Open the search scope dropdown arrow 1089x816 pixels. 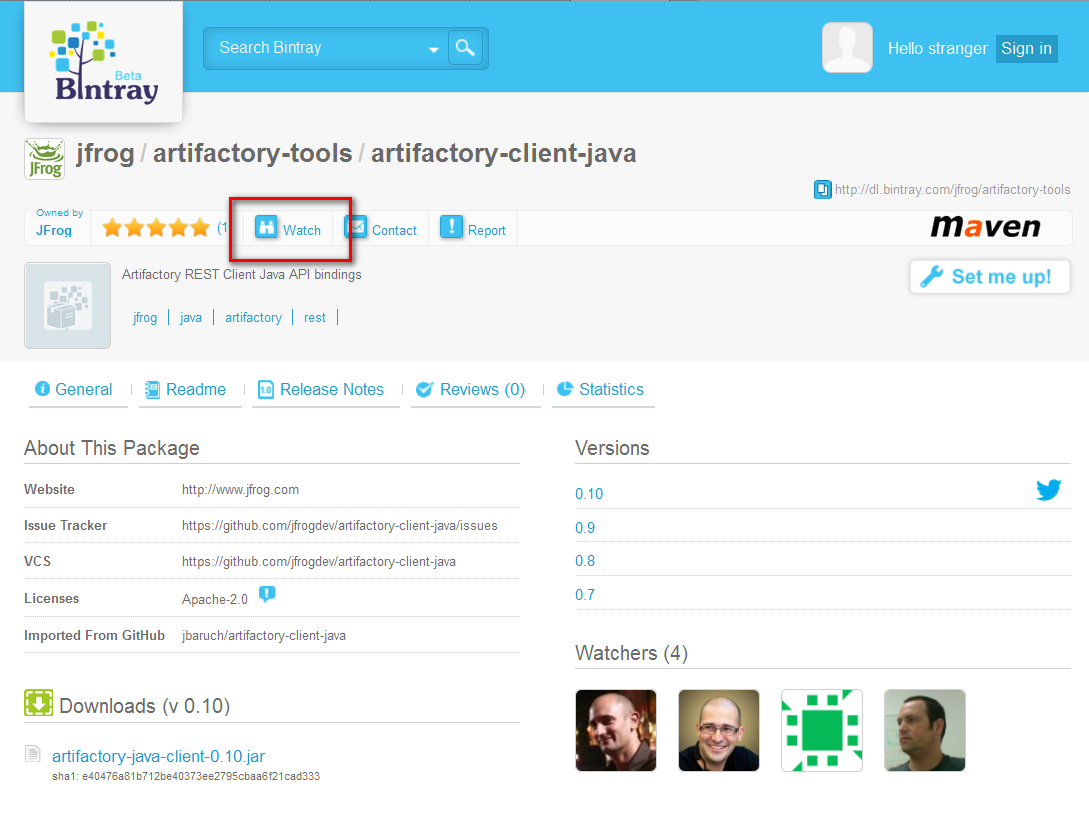434,49
